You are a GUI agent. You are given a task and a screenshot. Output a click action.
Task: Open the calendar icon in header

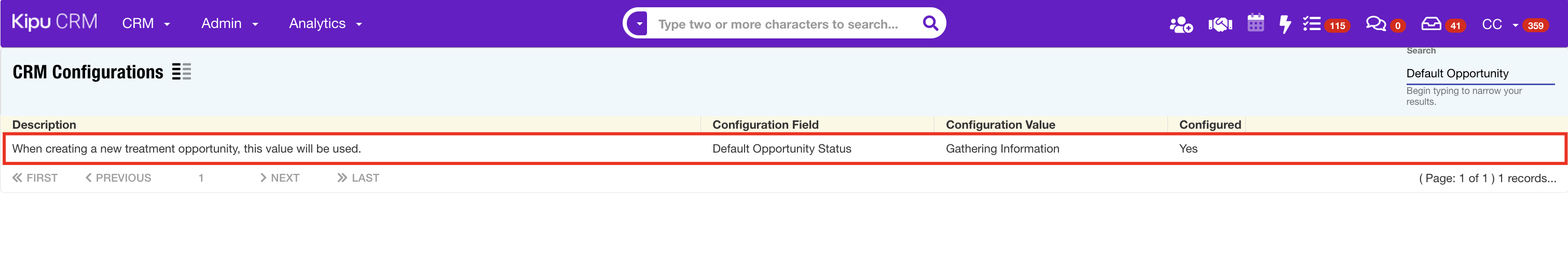[1255, 24]
